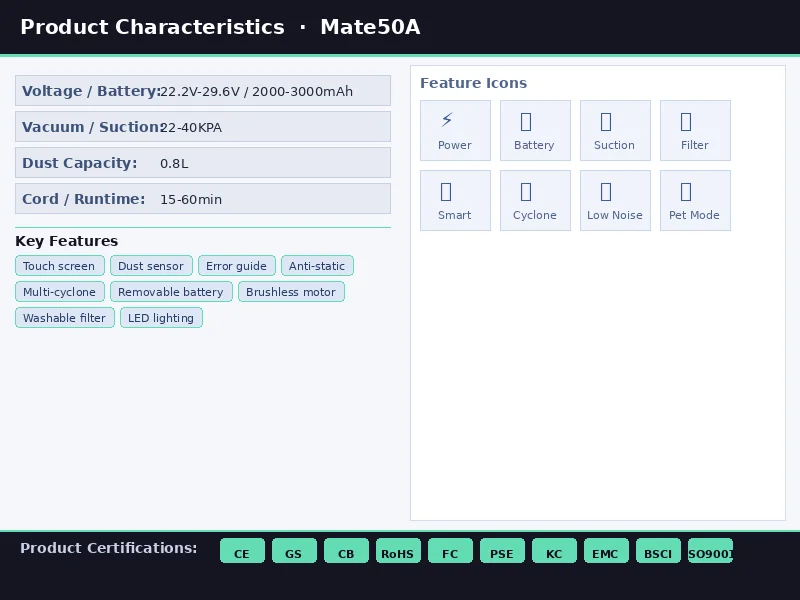
Task: Click the BSCI certification badge
Action: pyautogui.click(x=658, y=551)
